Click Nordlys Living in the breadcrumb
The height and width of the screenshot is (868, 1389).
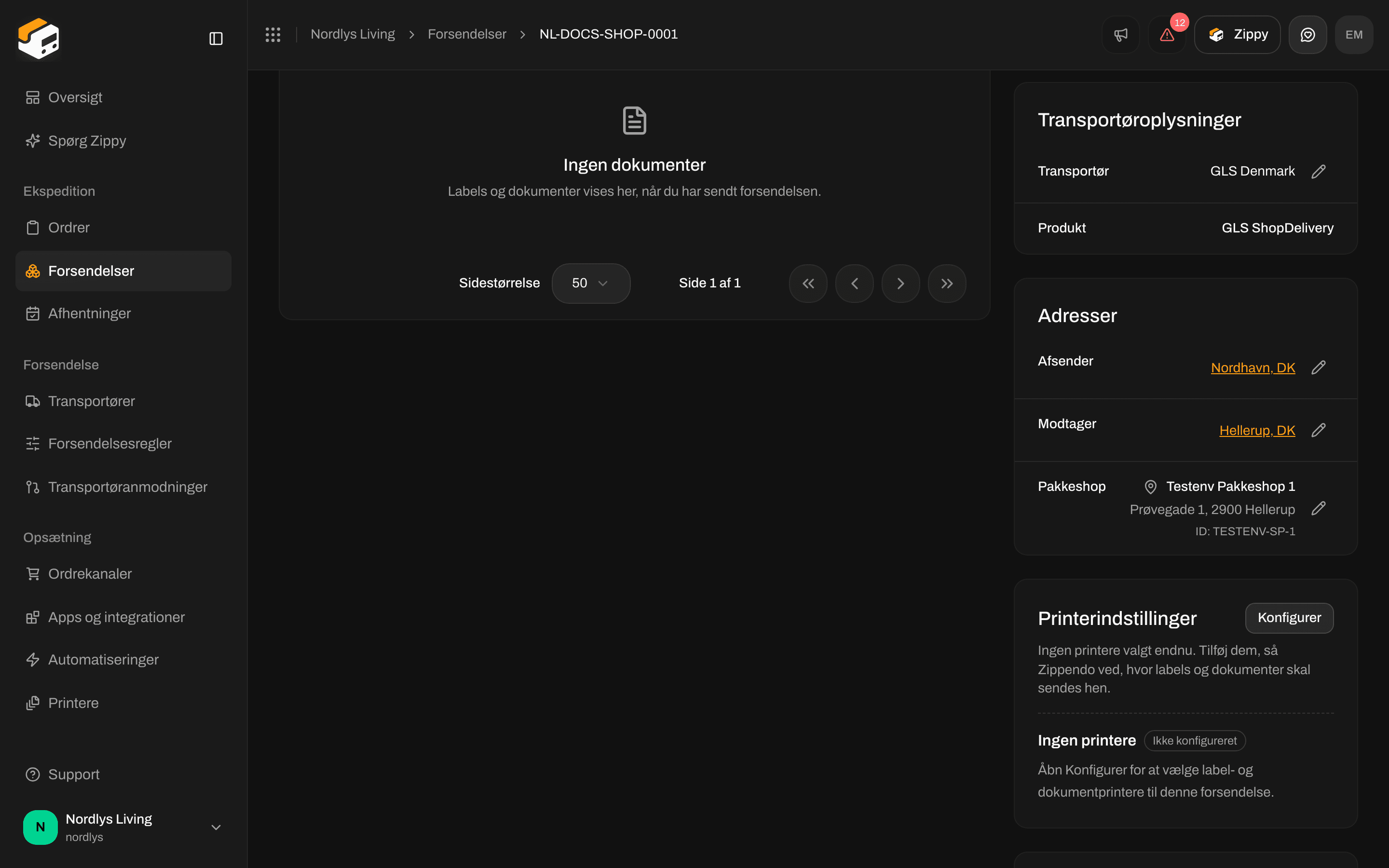[x=353, y=34]
